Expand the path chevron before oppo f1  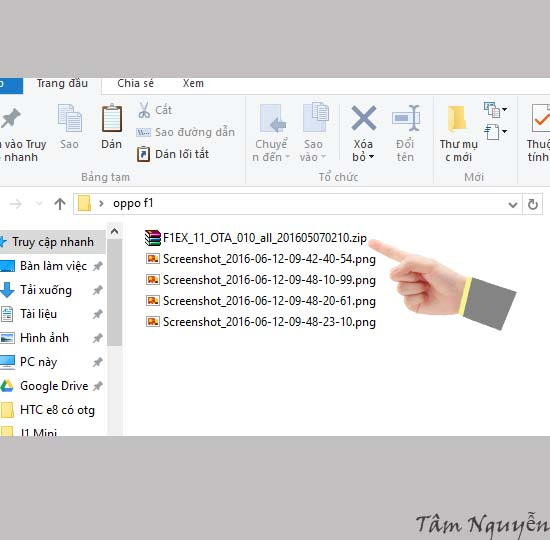[x=101, y=204]
